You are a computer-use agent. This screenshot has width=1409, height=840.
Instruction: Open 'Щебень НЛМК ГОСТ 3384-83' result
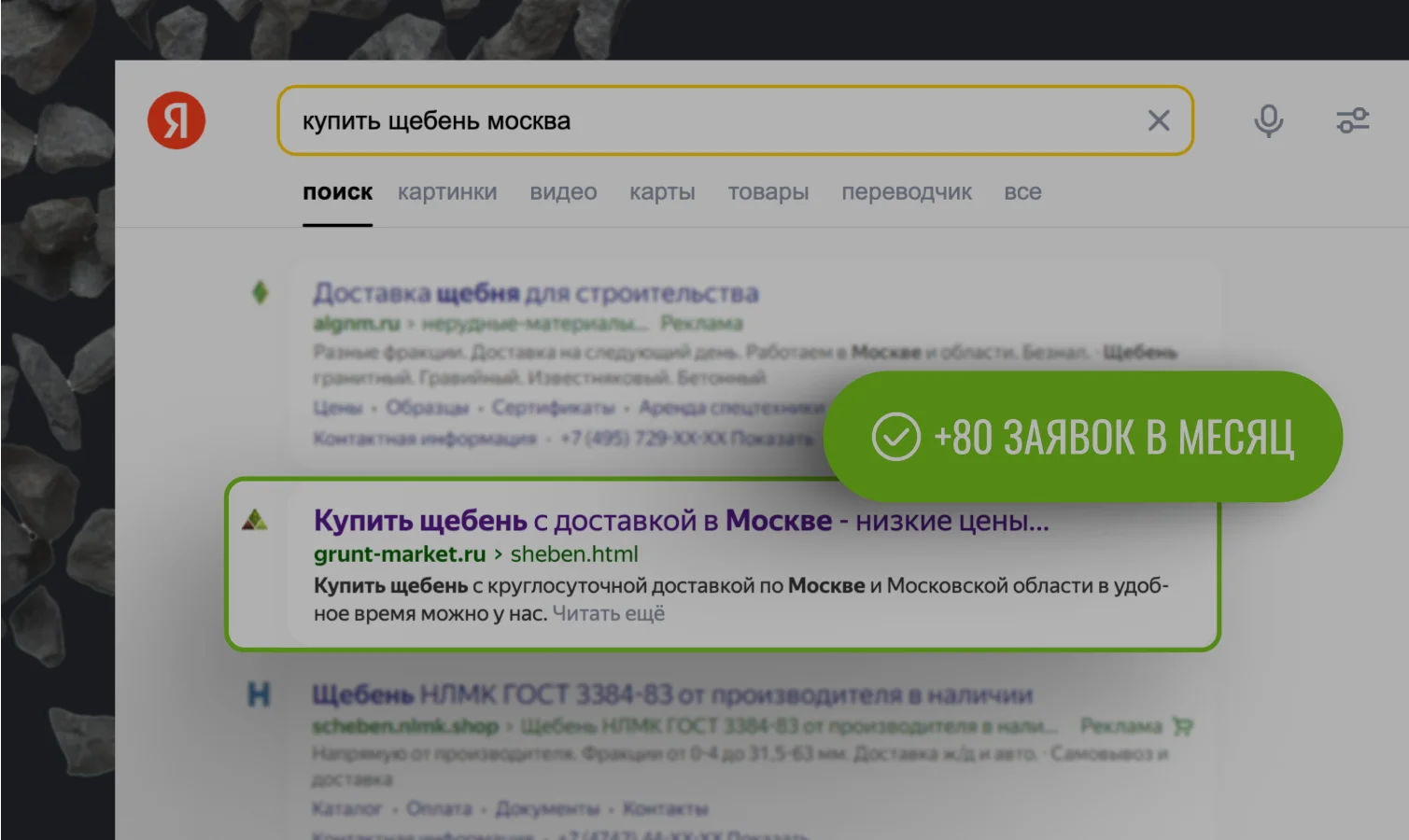[x=672, y=695]
